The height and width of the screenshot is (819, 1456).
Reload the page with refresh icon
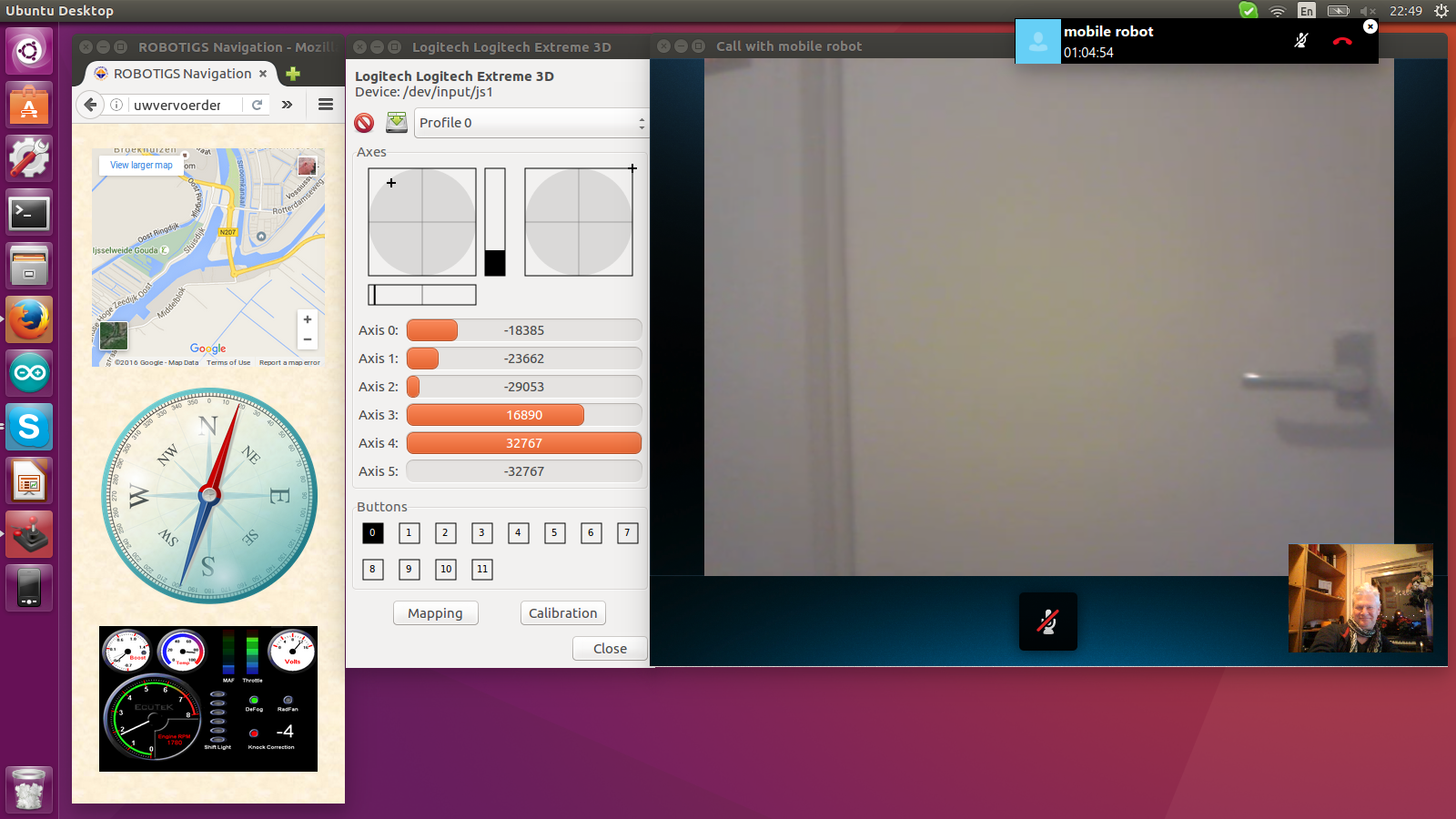(x=258, y=105)
